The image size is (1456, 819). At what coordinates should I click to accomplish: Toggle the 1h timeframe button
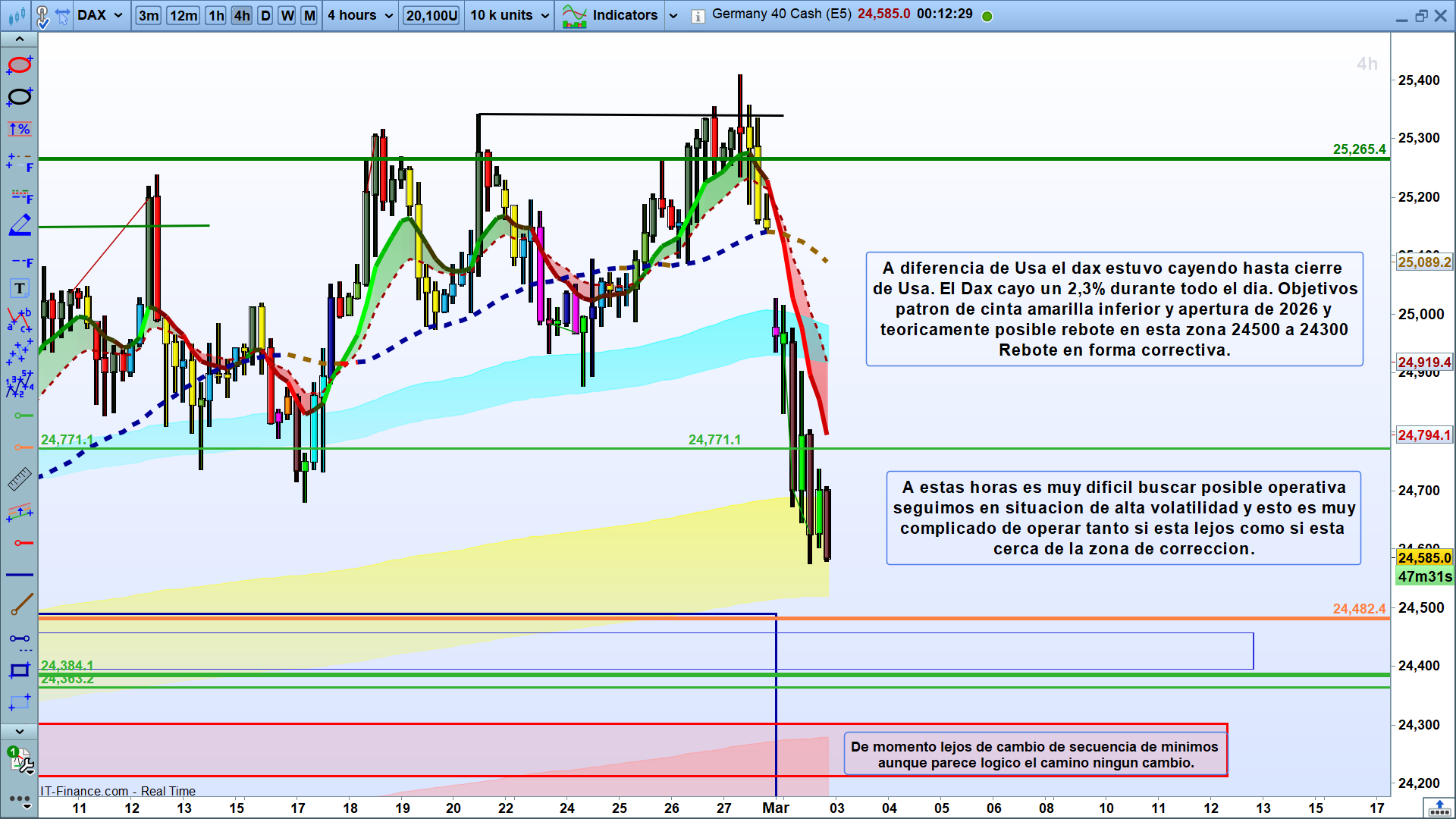(216, 15)
